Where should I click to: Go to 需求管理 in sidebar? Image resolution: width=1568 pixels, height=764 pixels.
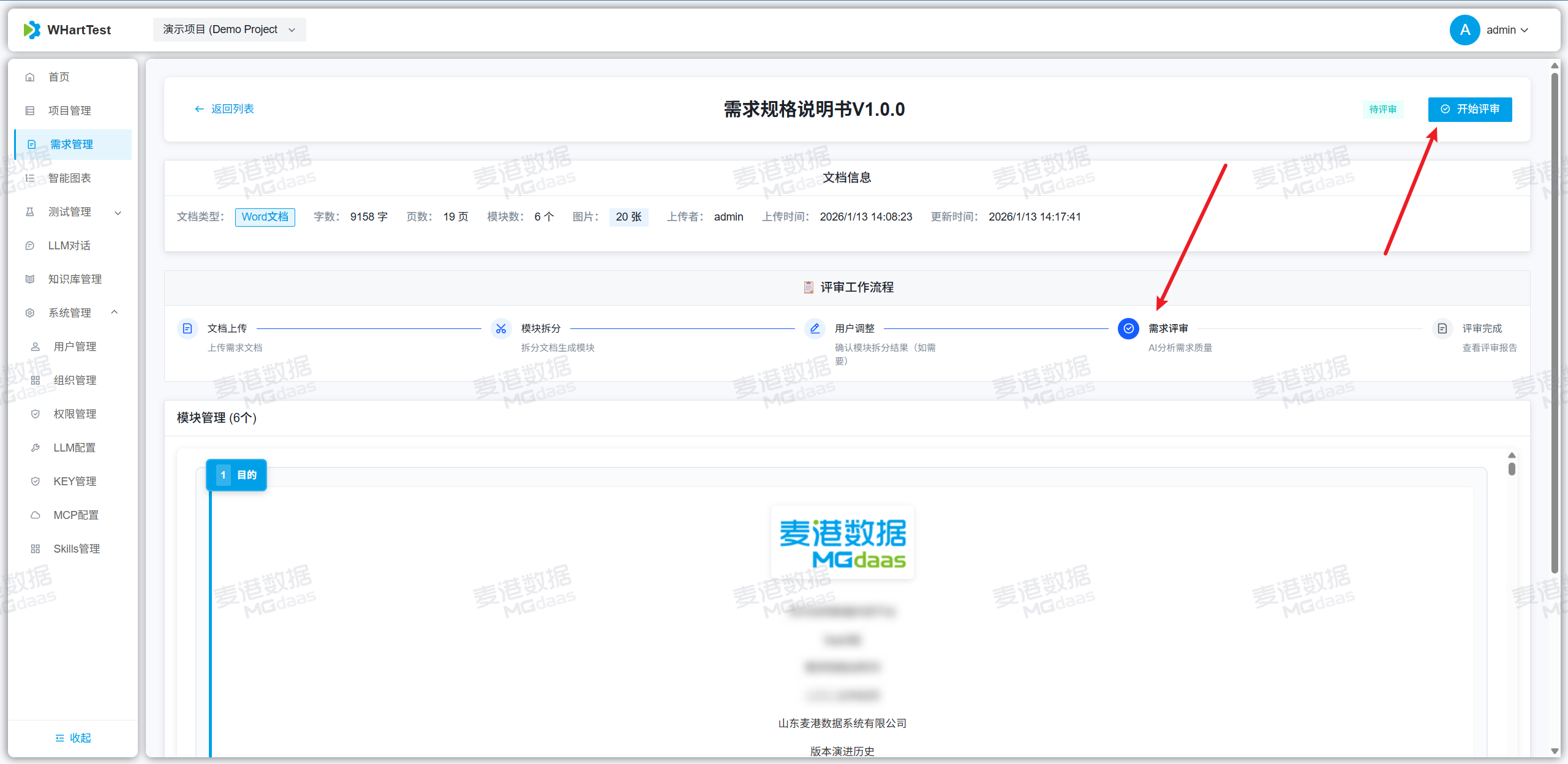click(x=72, y=145)
